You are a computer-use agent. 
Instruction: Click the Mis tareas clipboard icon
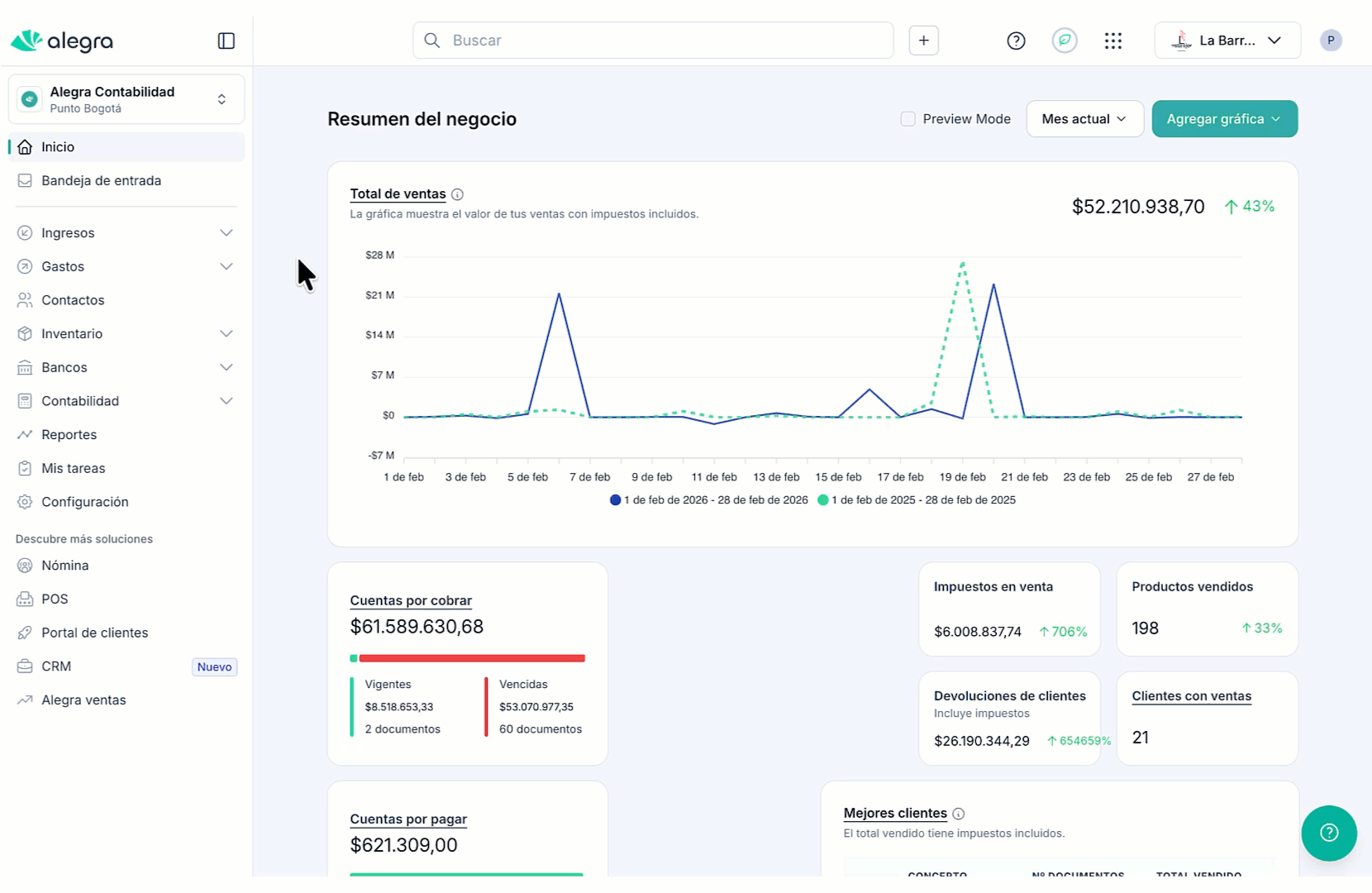25,469
